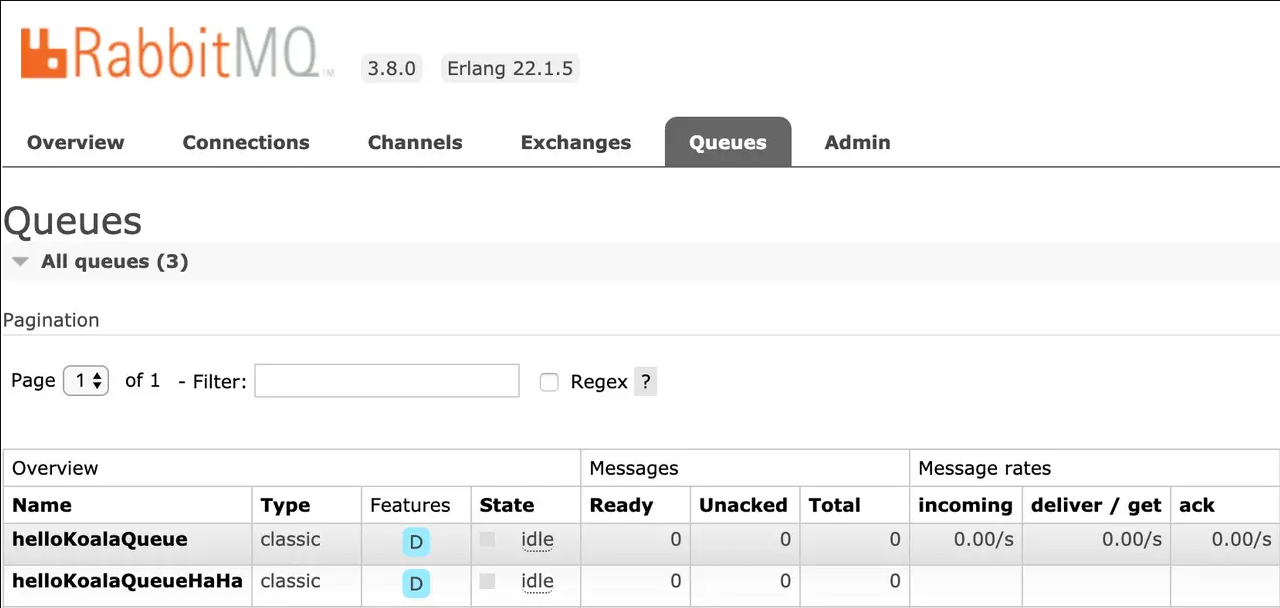Click the idle state of helloKoalaQueue
Screen dimensions: 1280x608
pyautogui.click(x=537, y=540)
